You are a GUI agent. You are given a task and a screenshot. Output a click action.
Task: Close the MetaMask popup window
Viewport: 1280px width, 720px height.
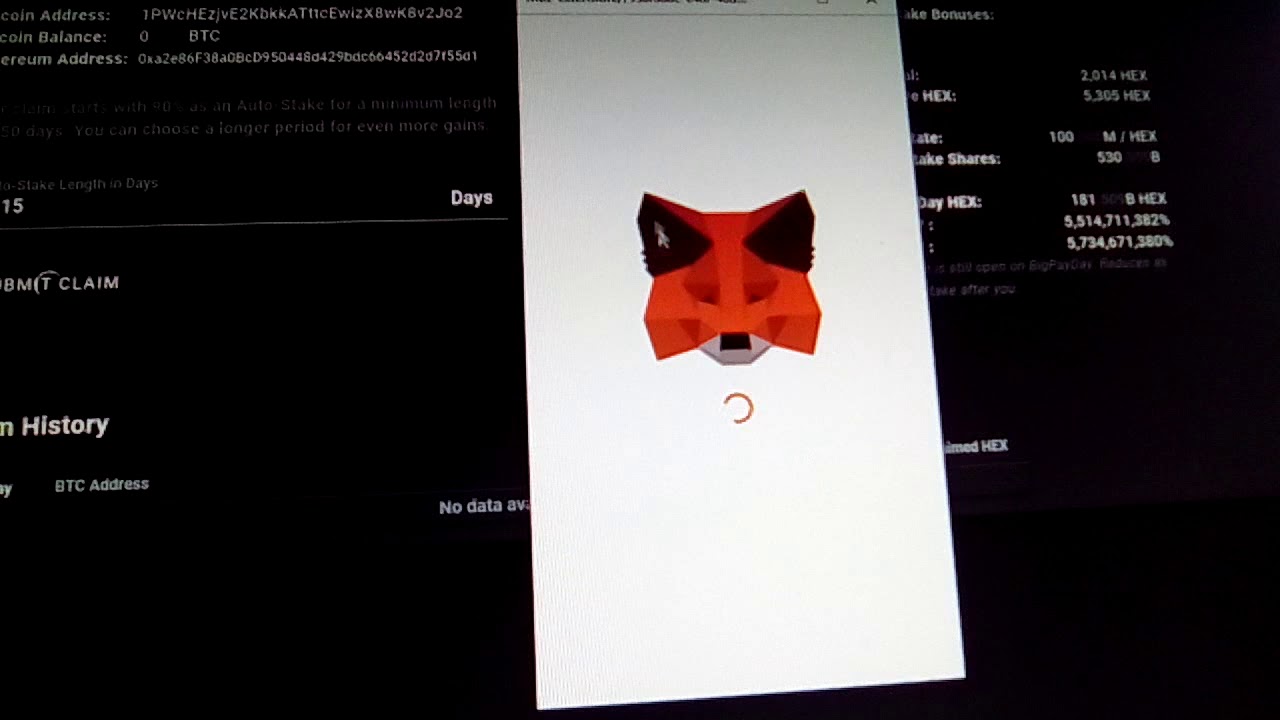click(x=871, y=3)
